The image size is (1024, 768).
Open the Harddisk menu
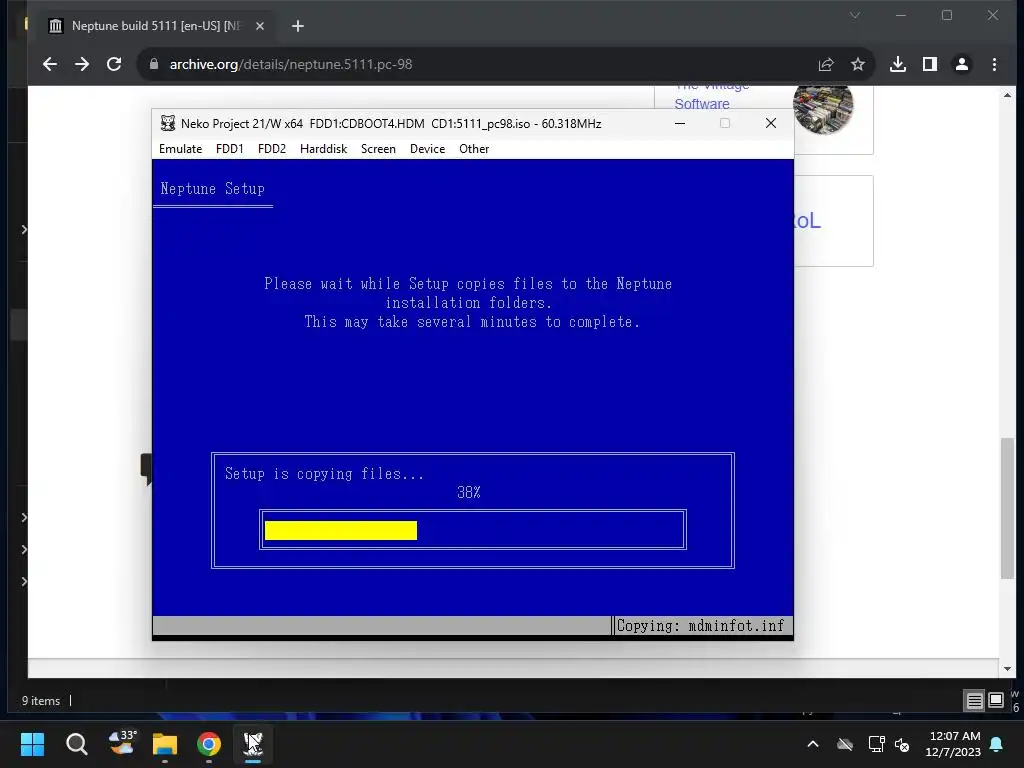point(323,149)
